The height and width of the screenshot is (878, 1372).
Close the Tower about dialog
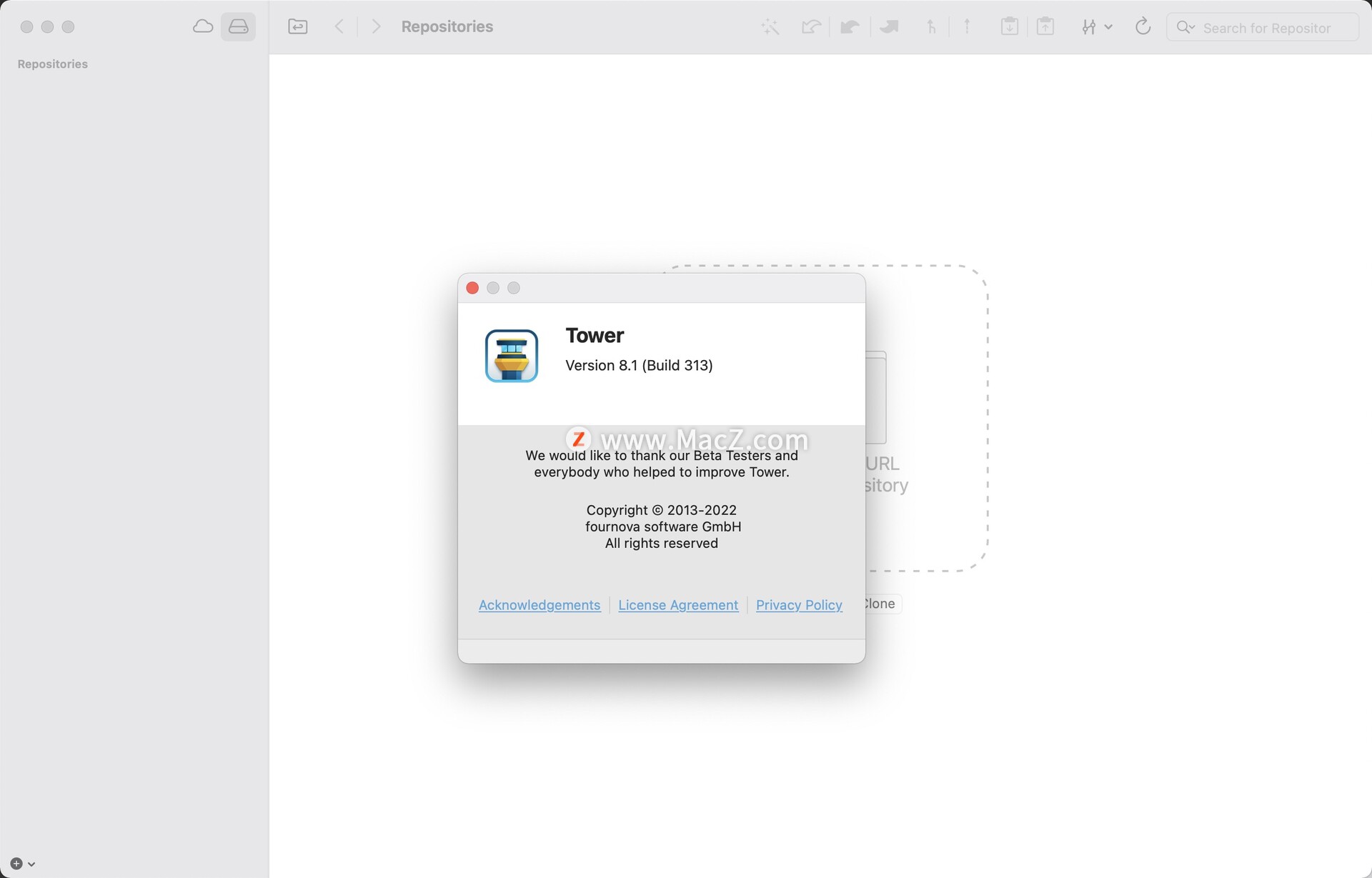pyautogui.click(x=472, y=288)
